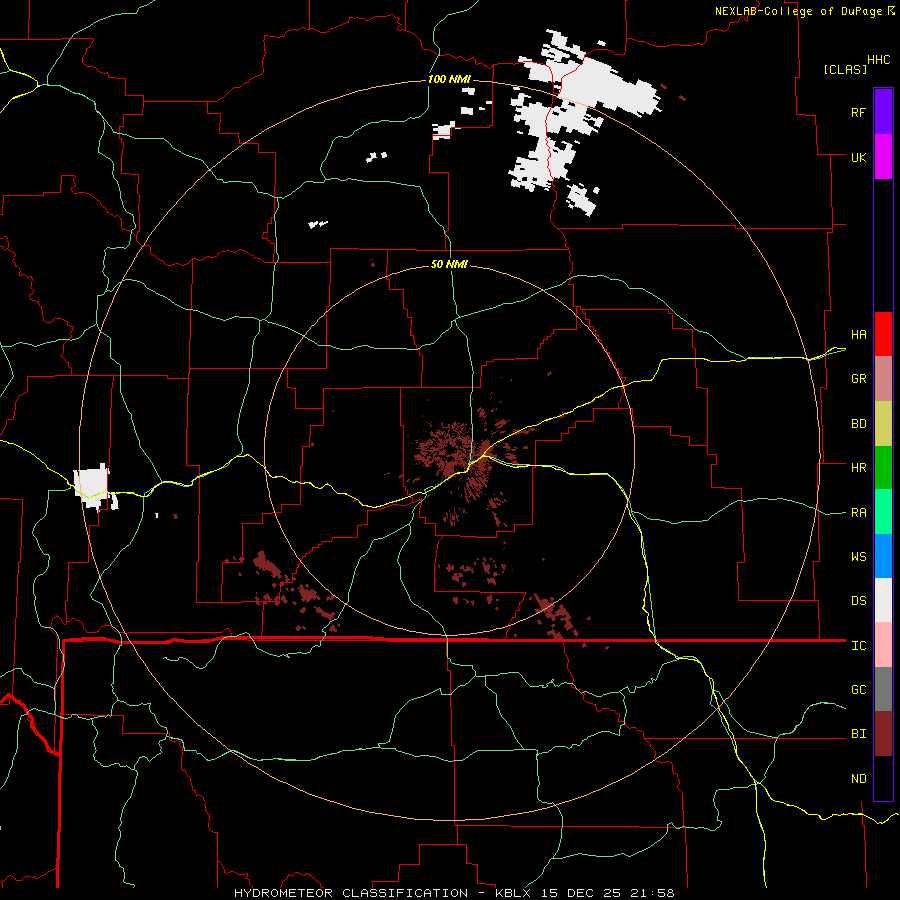
Task: Click the UK legend label
Action: [858, 157]
